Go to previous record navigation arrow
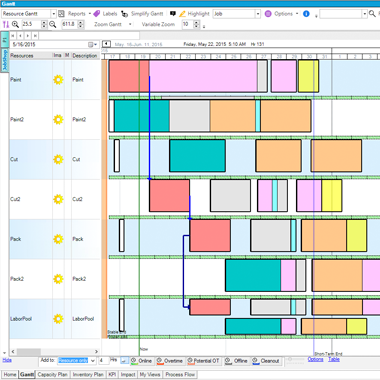 coord(20,35)
